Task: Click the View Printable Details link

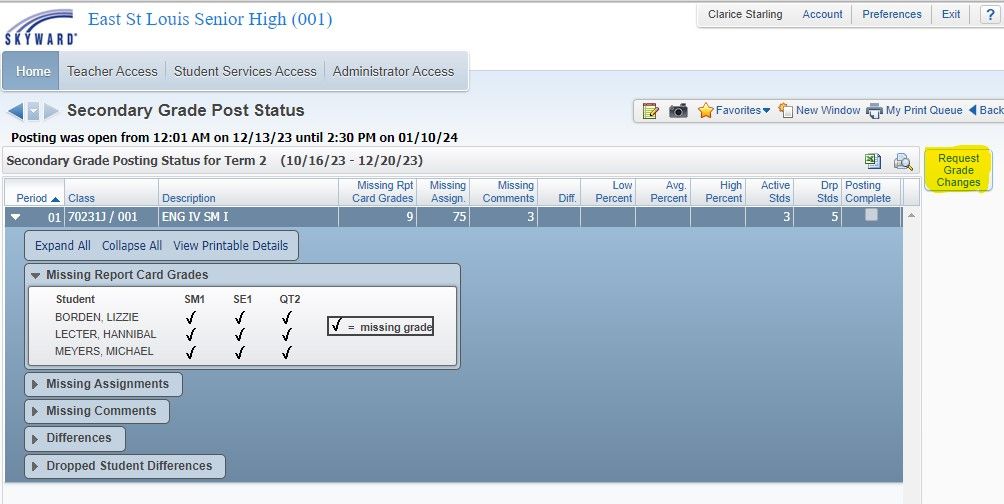Action: coord(230,245)
